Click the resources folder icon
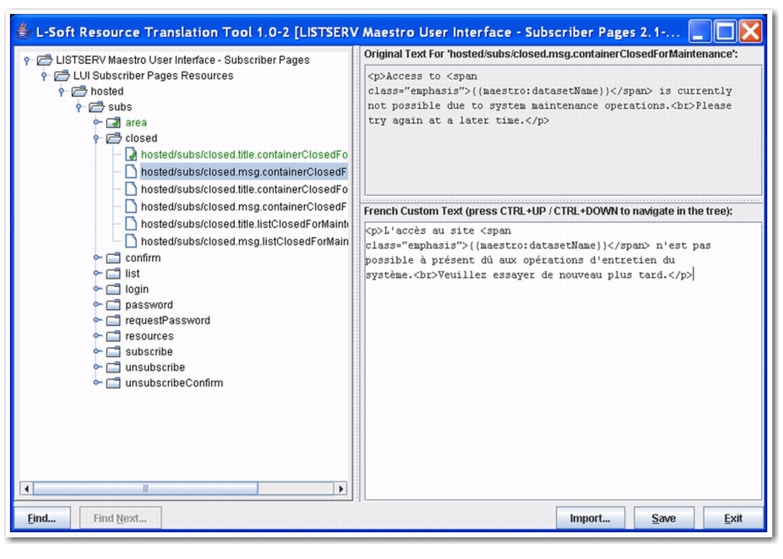This screenshot has width=783, height=559. (114, 336)
